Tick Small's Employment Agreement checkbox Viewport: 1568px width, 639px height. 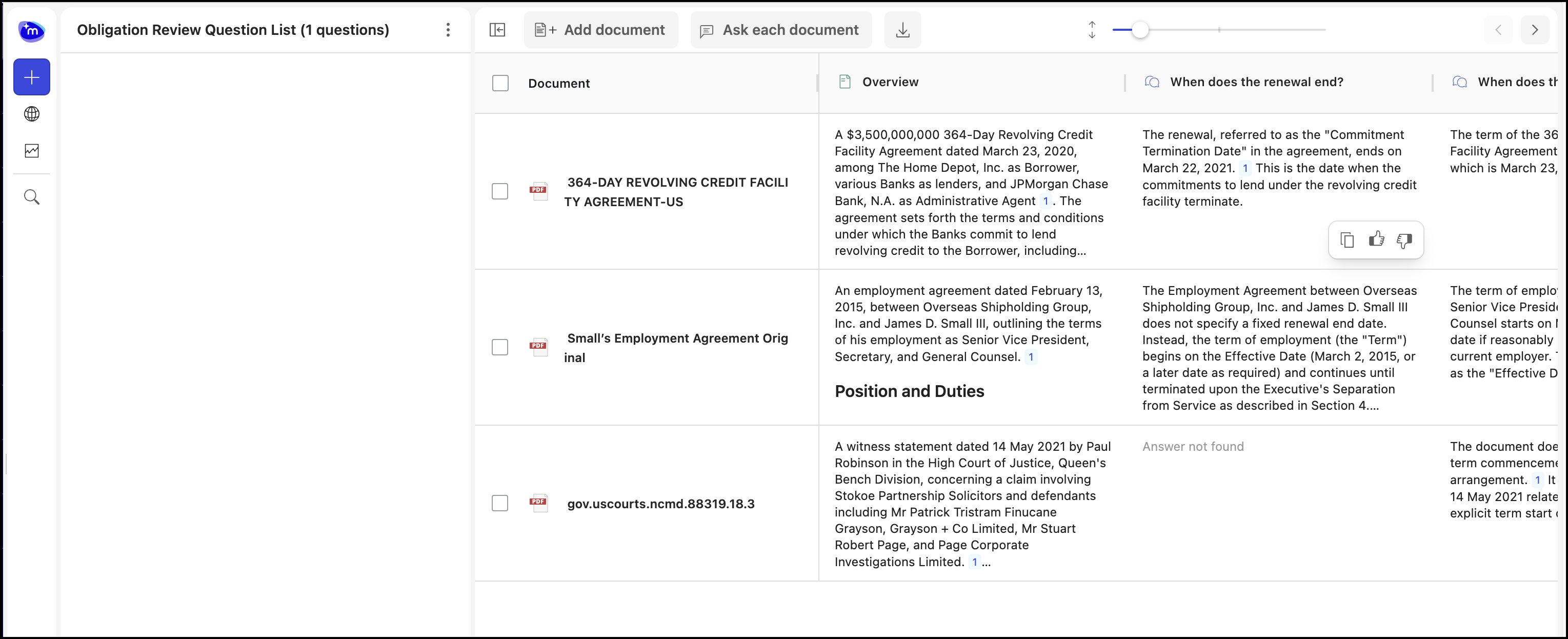click(x=500, y=348)
